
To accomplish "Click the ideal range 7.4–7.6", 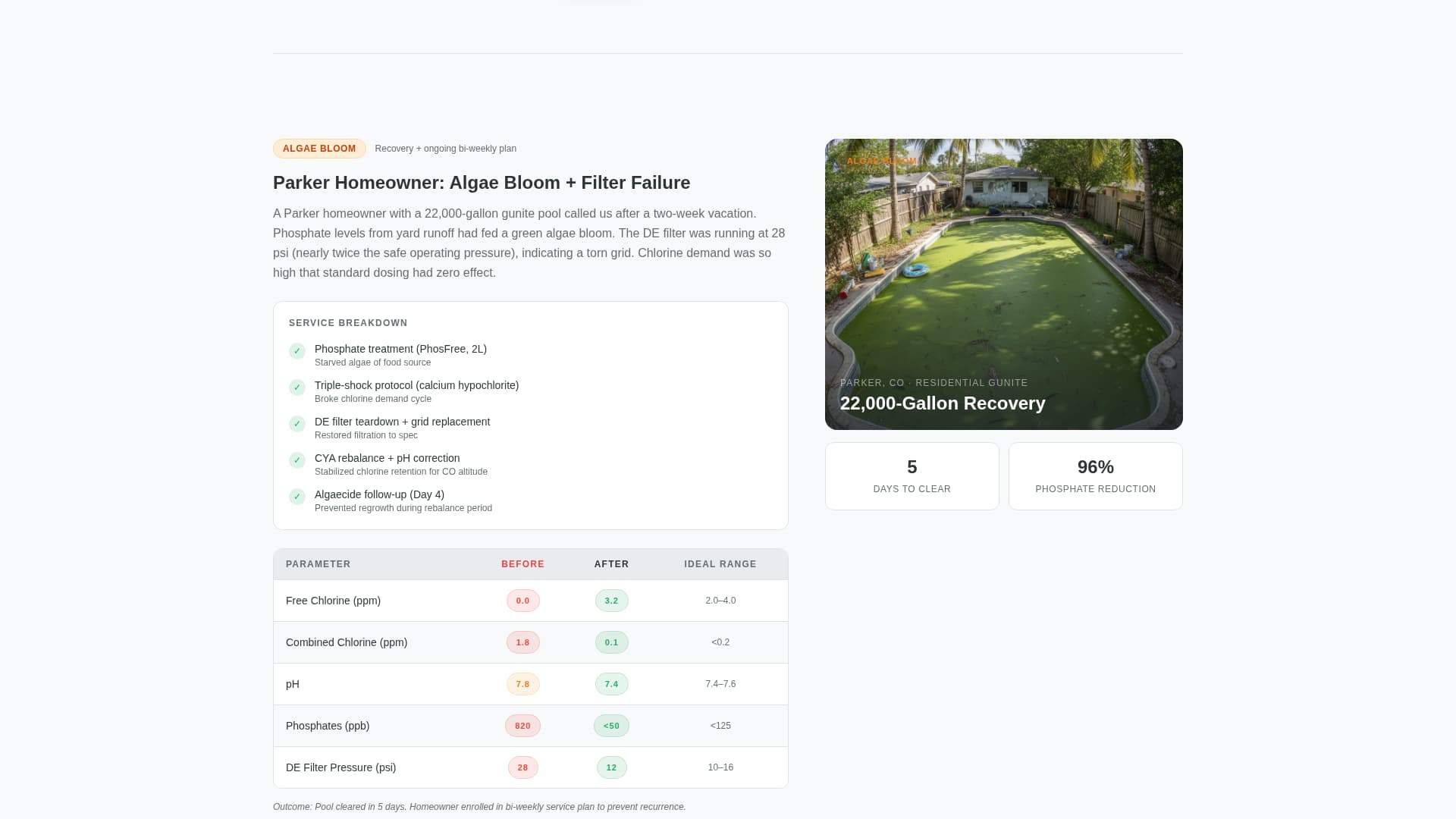I will 720,684.
